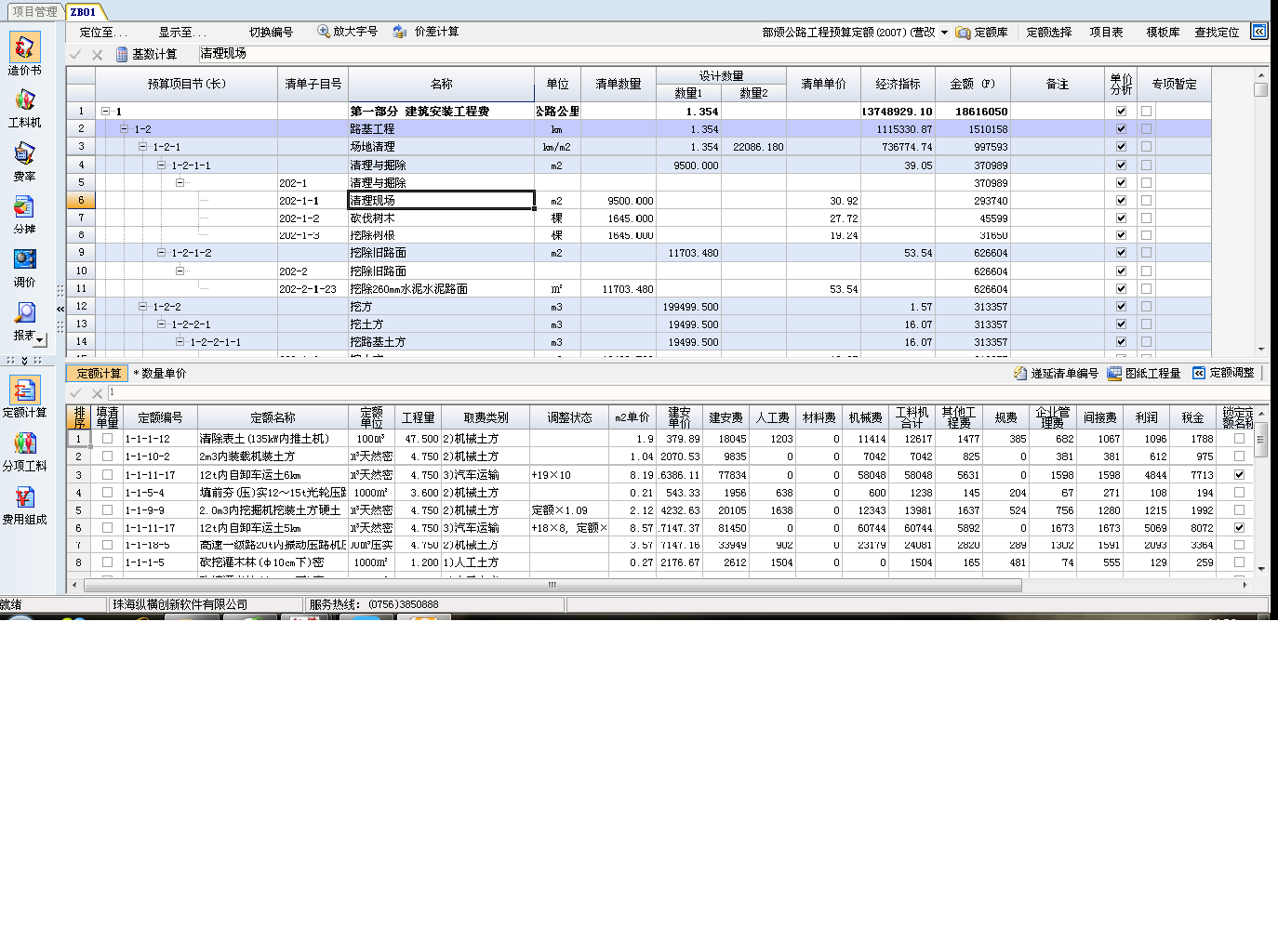Image resolution: width=1278 pixels, height=952 pixels.
Task: Enable 专项暂定 checkbox for 清理现场 row
Action: click(1146, 201)
